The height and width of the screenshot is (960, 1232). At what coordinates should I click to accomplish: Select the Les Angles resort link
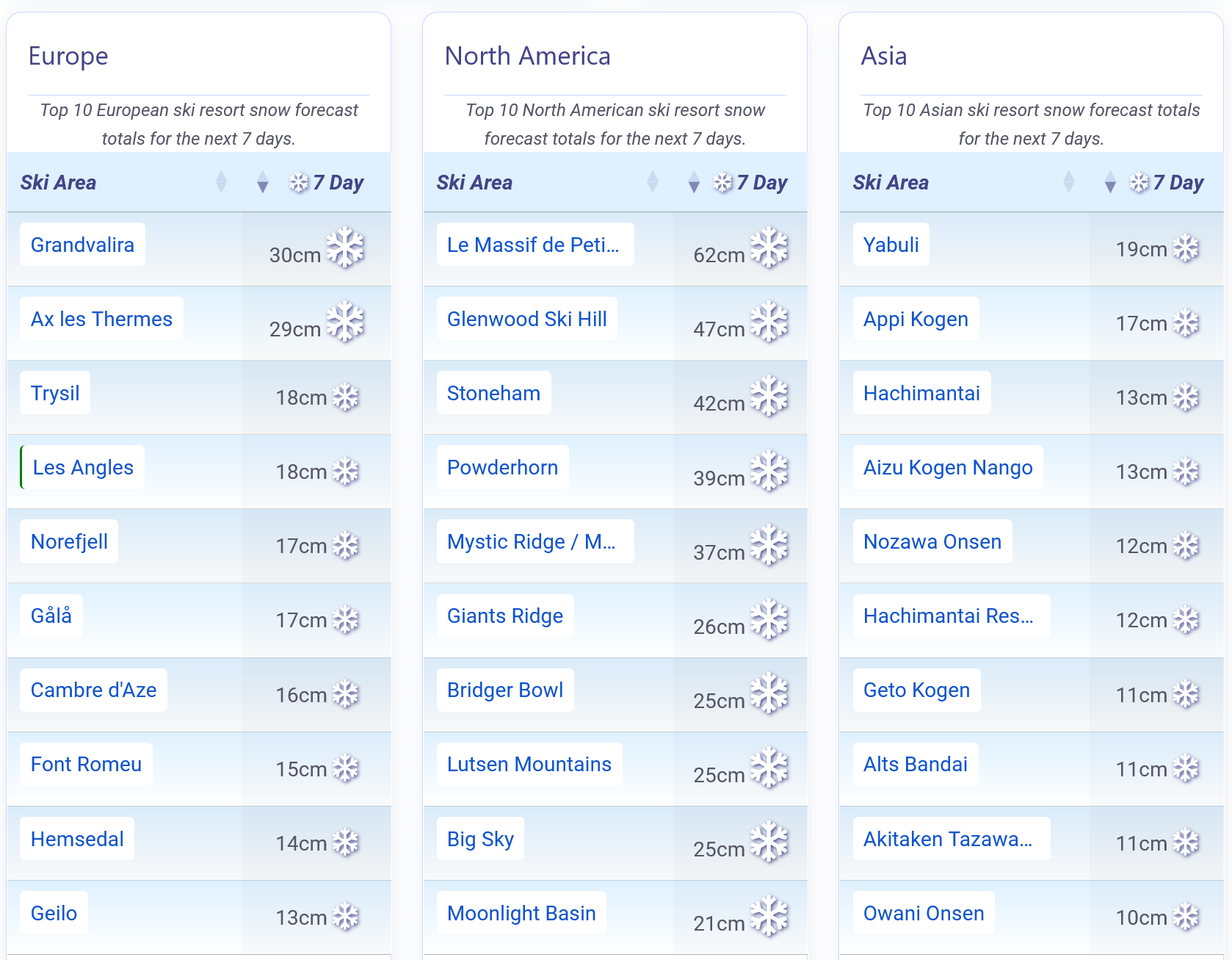(x=83, y=467)
